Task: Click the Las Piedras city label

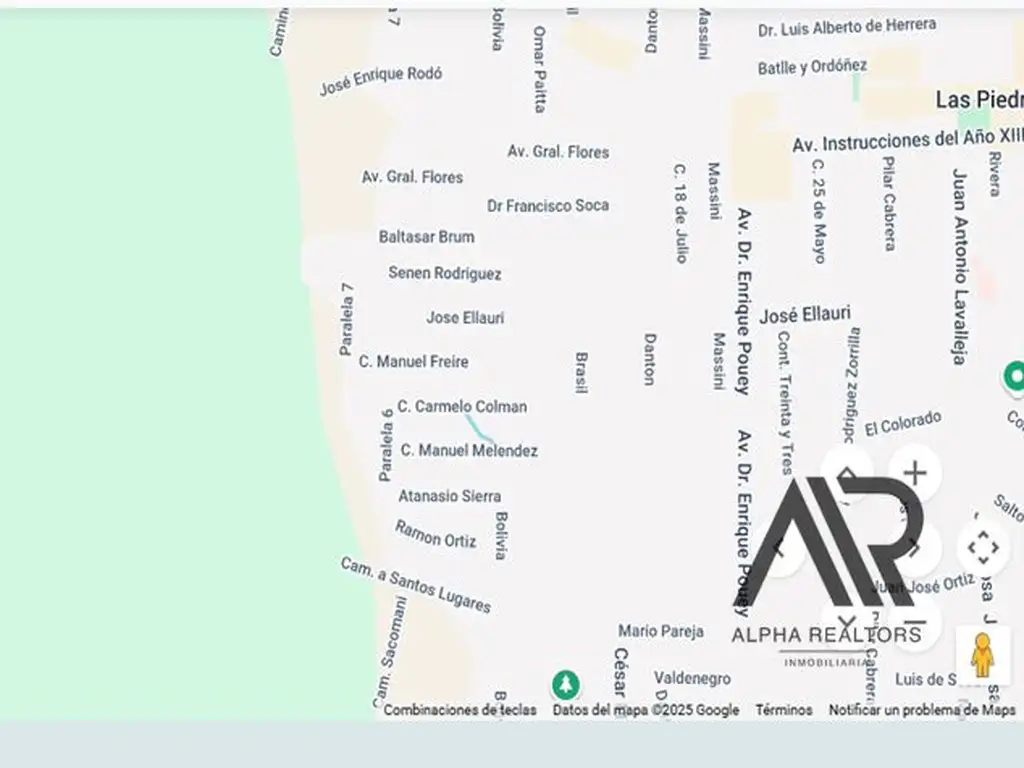Action: (979, 100)
